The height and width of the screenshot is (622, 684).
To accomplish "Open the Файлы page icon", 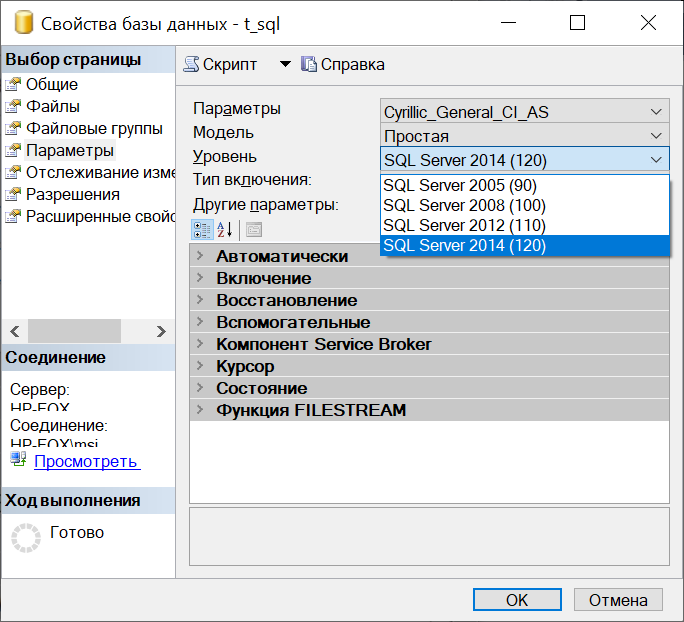I will click(x=13, y=106).
